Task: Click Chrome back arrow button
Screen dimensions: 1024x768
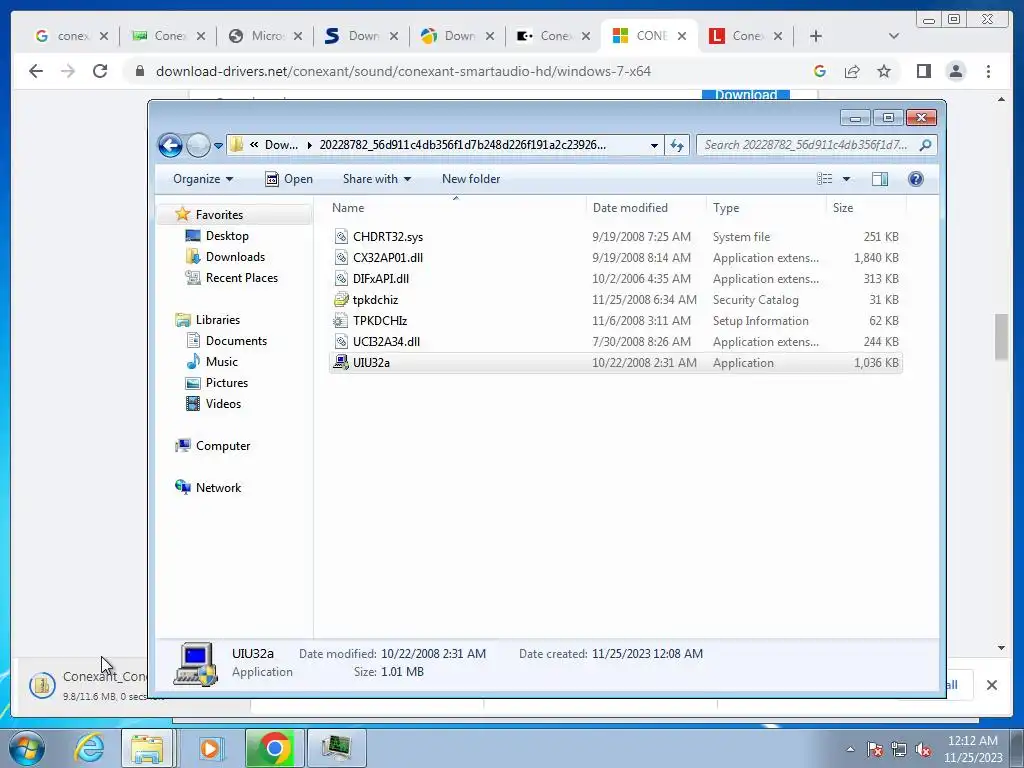Action: point(36,71)
